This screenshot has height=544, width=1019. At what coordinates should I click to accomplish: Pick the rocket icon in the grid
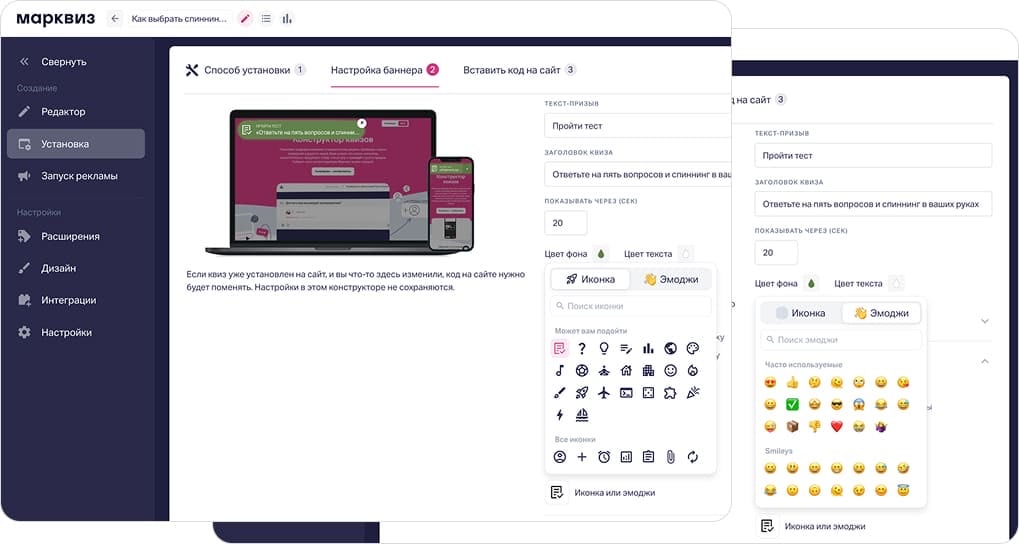tap(582, 393)
